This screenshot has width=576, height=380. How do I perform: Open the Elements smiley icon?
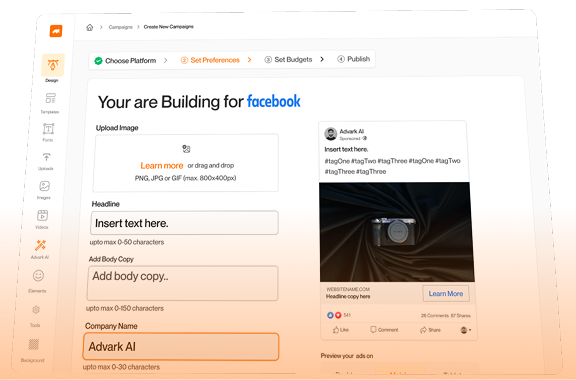point(38,276)
